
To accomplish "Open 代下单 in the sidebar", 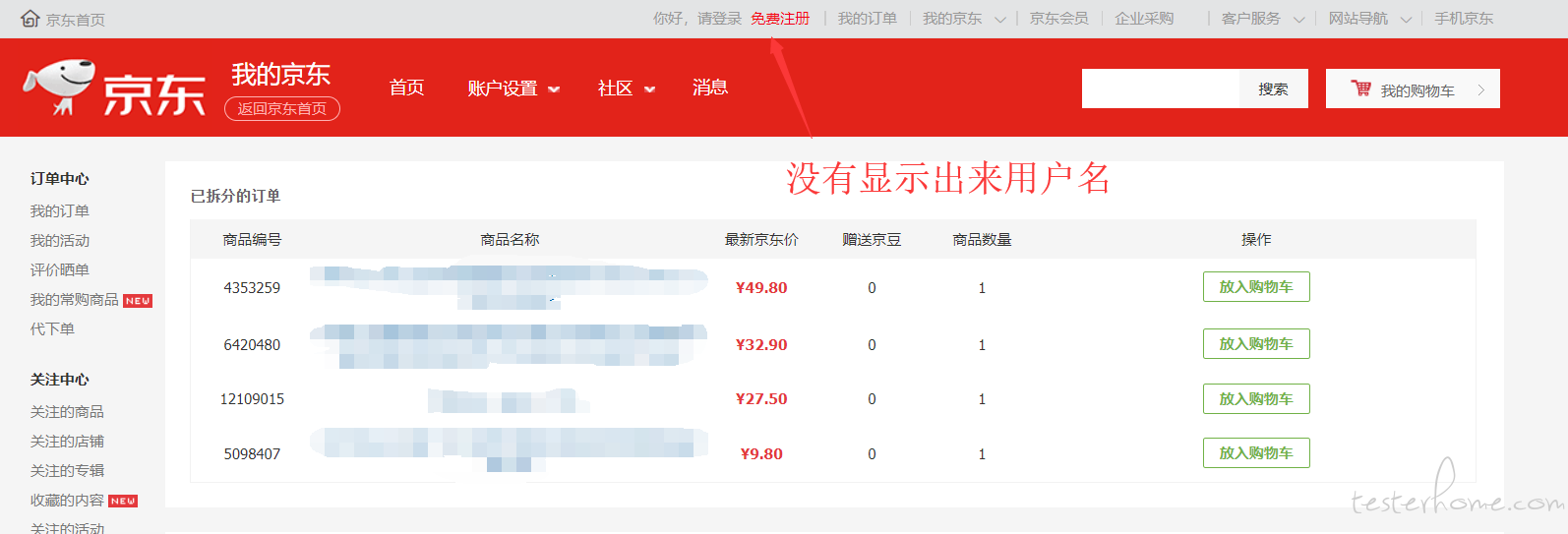I will 52,329.
